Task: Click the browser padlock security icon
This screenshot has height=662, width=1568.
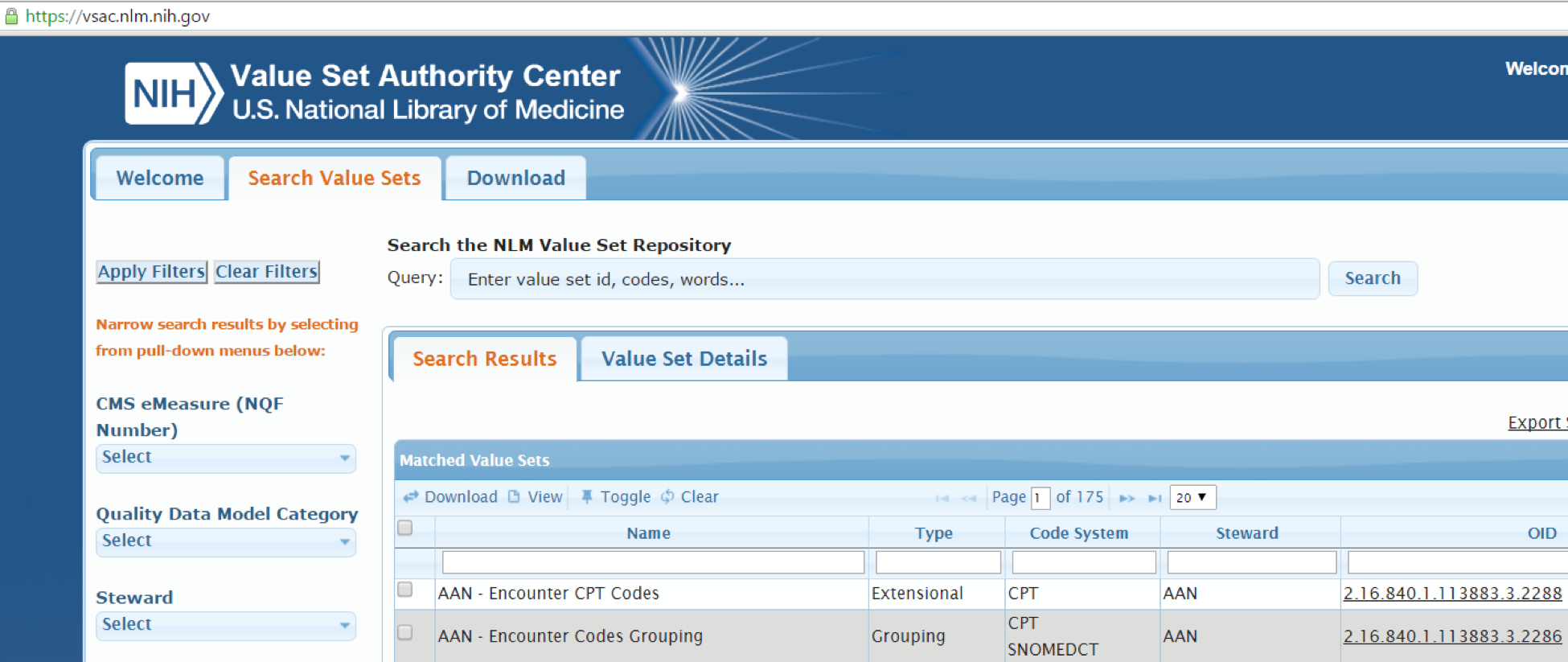Action: pos(11,16)
